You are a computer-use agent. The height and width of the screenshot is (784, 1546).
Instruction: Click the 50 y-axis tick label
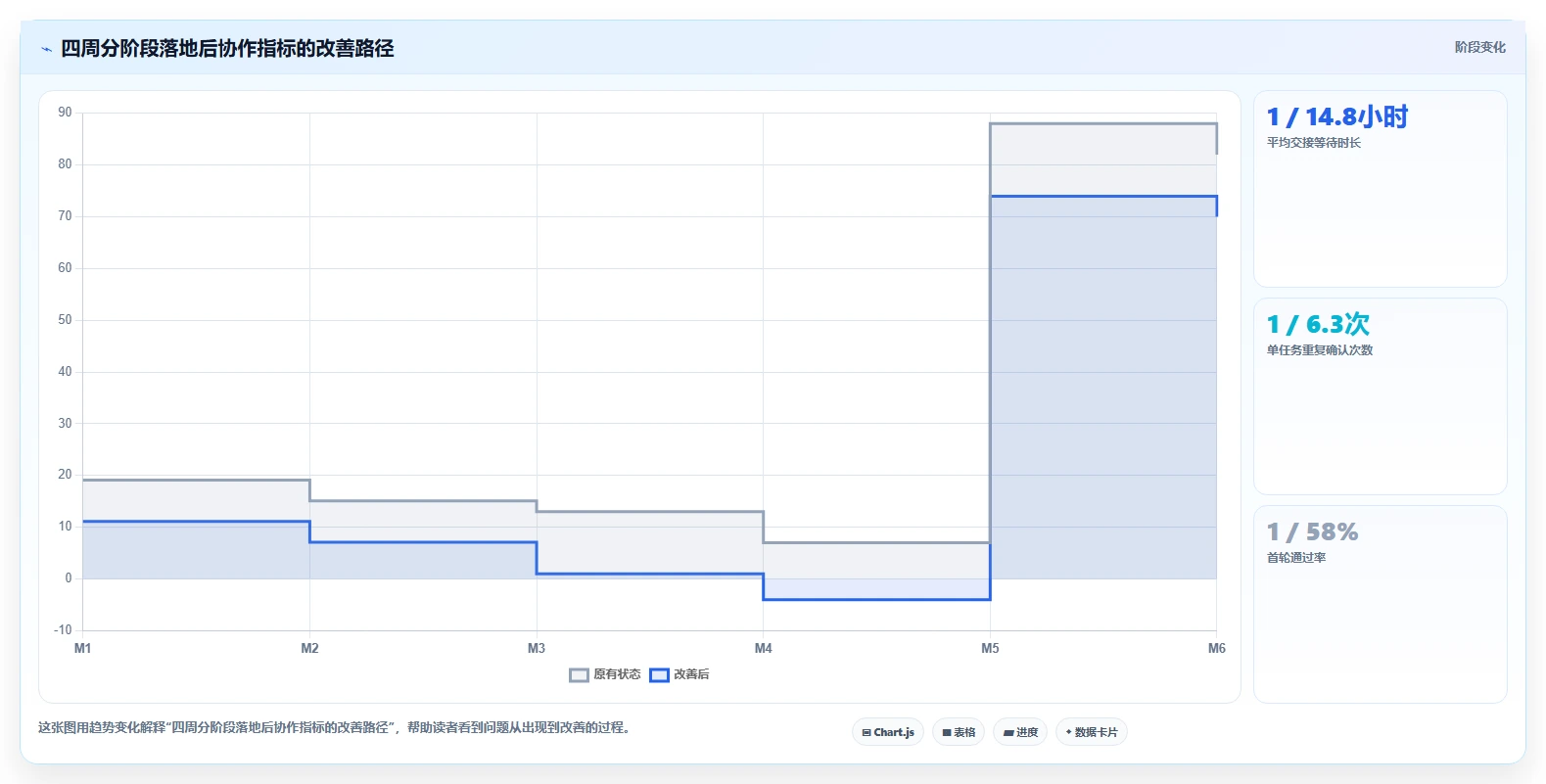[x=65, y=319]
